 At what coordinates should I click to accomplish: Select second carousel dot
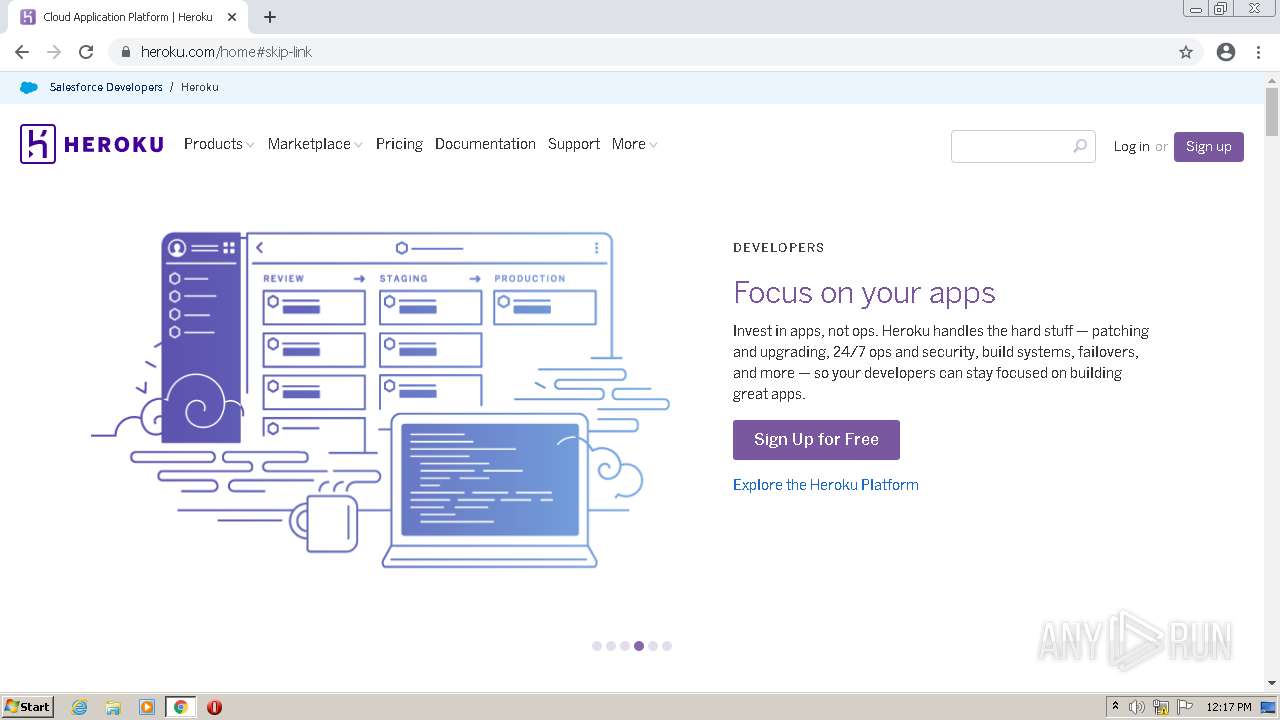611,646
